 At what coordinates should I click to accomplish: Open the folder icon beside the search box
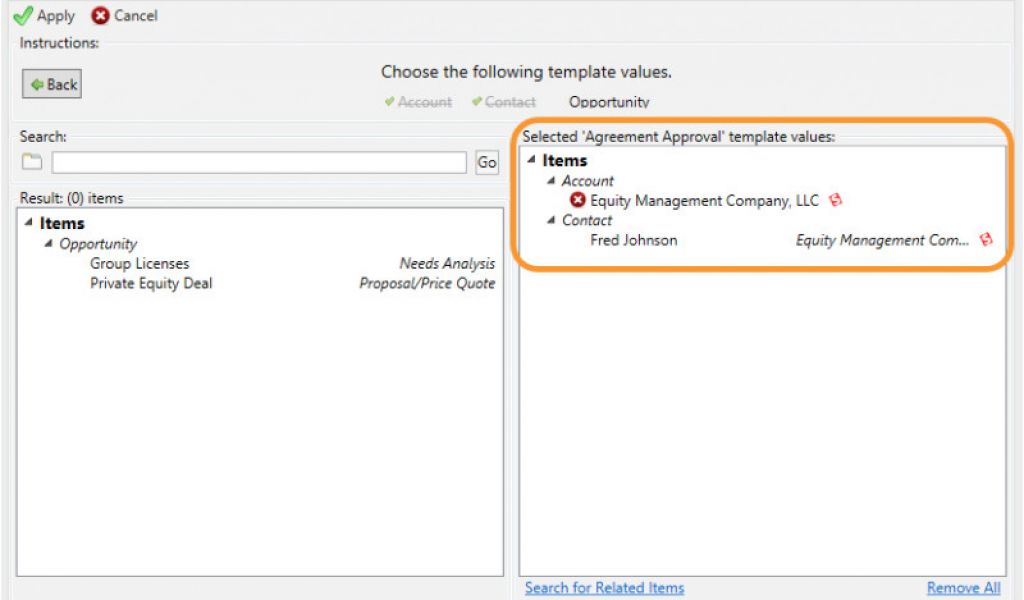click(33, 162)
